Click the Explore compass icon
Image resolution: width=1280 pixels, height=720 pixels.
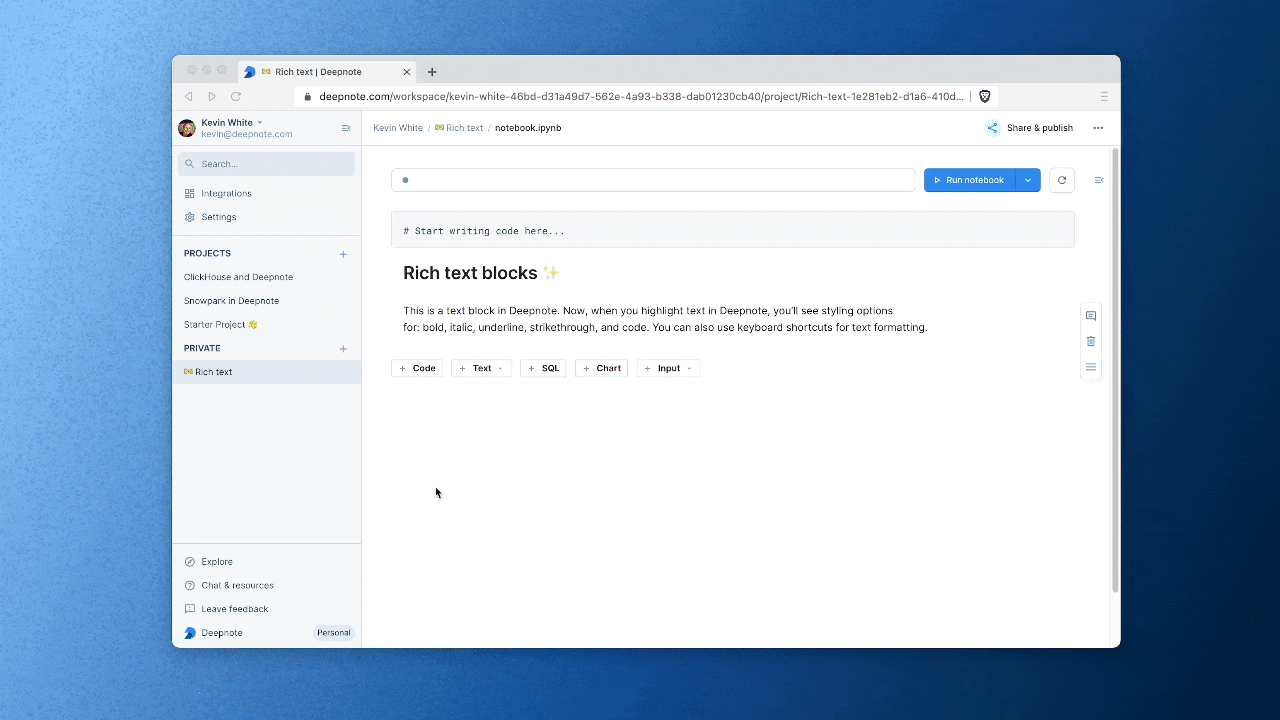190,562
